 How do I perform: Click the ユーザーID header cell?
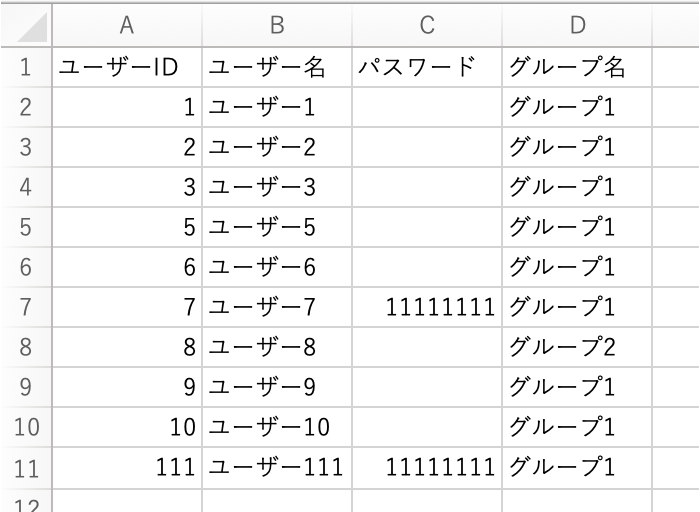[127, 67]
